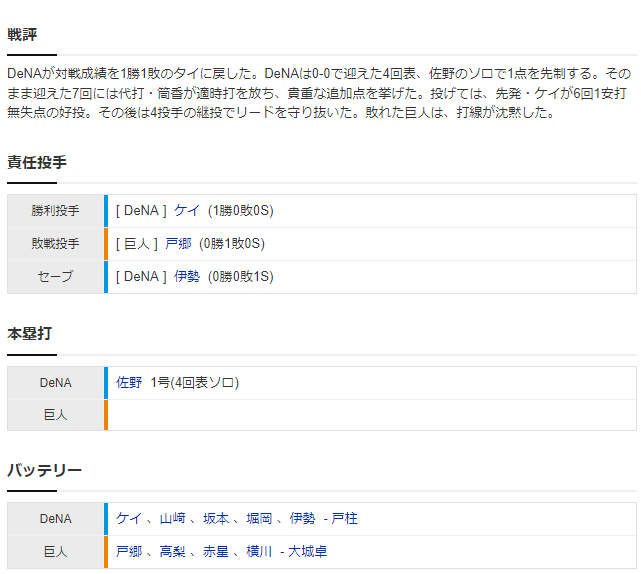
Task: Select the 勝利投手 row label cell
Action: click(x=55, y=211)
